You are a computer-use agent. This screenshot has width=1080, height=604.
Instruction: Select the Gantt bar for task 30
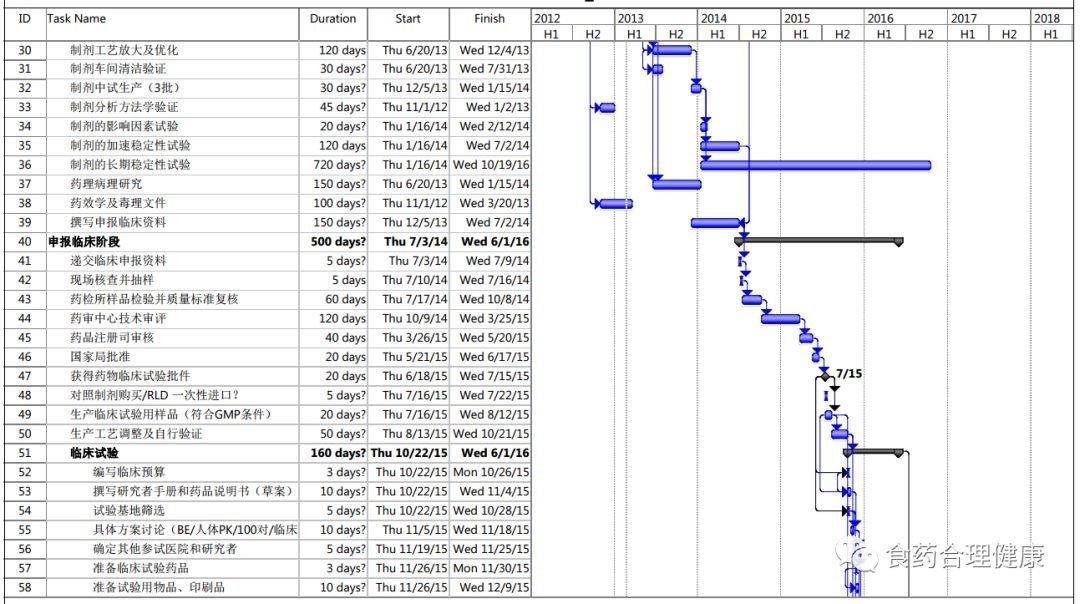672,50
